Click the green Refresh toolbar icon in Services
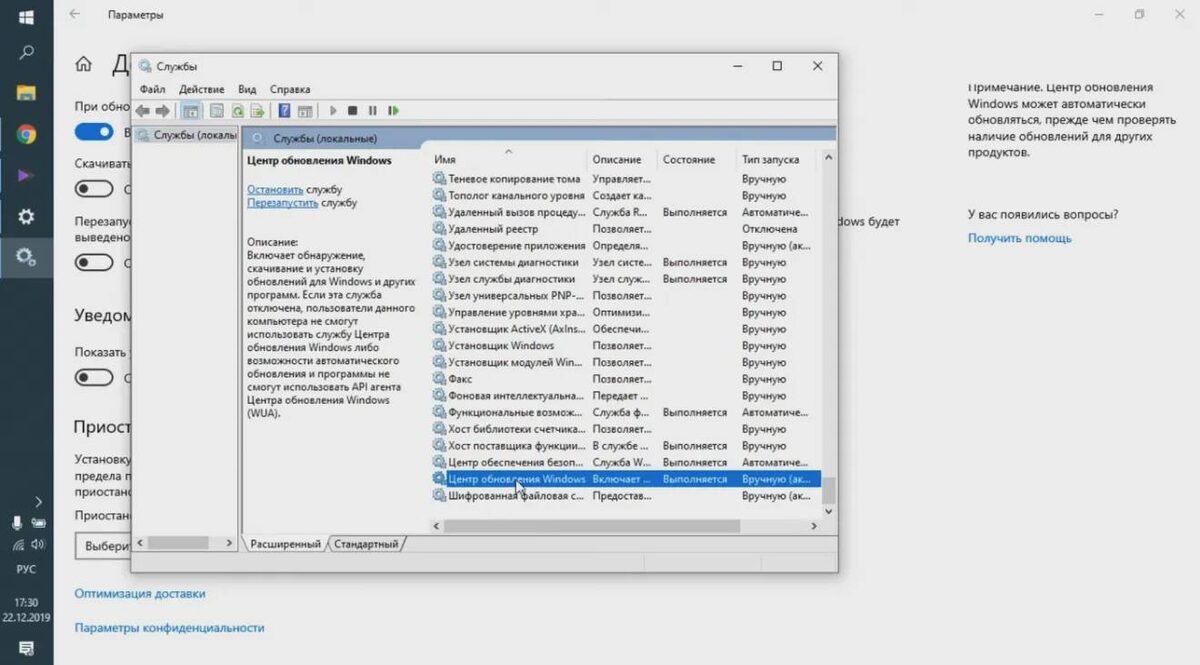This screenshot has width=1200, height=665. tap(238, 111)
